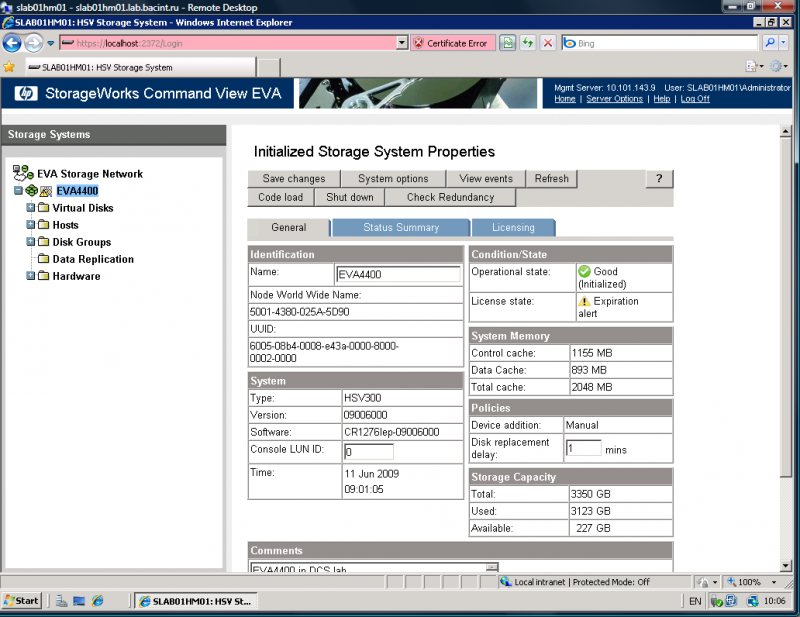Select EVA Storage Network tree root

tap(90, 174)
